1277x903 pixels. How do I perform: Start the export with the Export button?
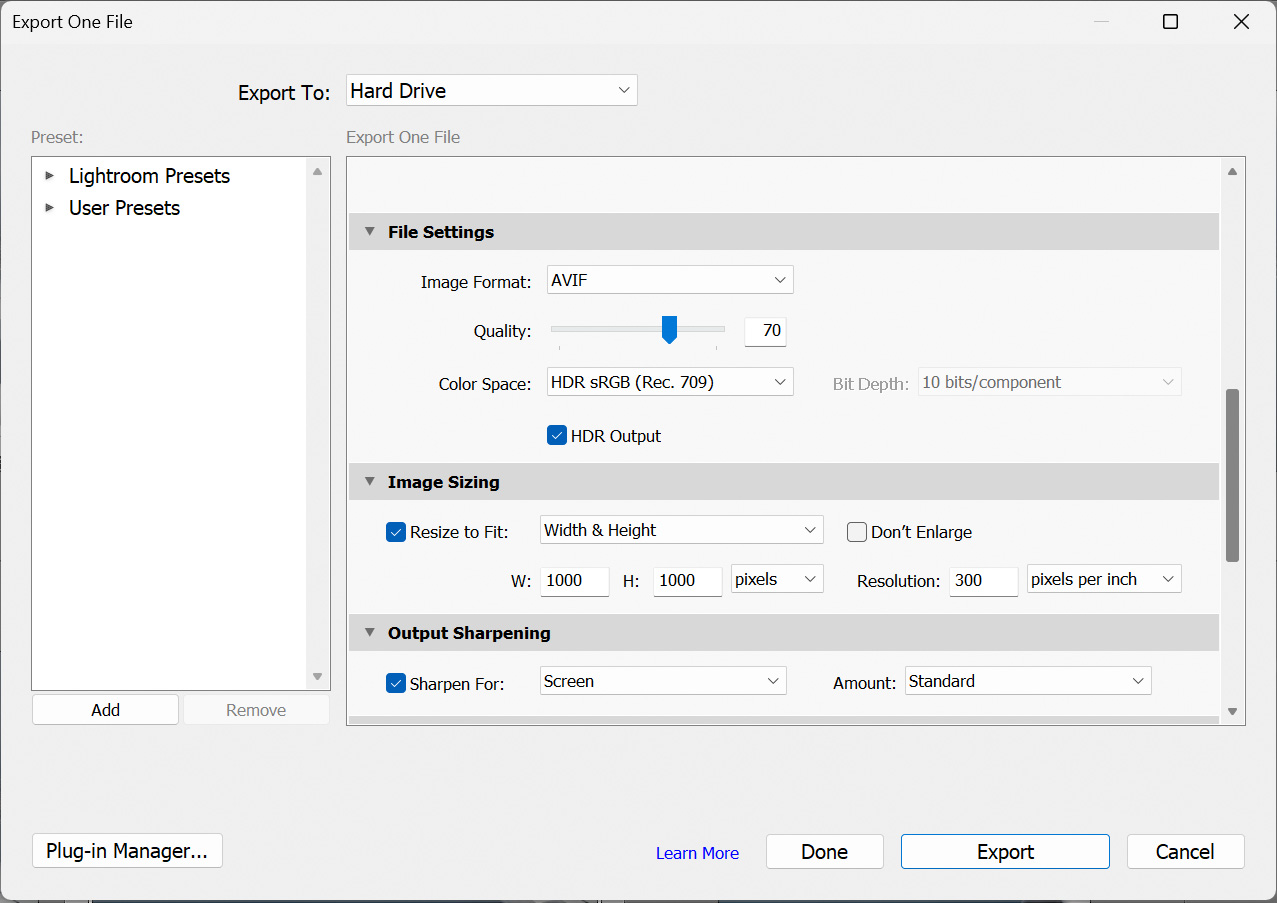tap(1004, 851)
